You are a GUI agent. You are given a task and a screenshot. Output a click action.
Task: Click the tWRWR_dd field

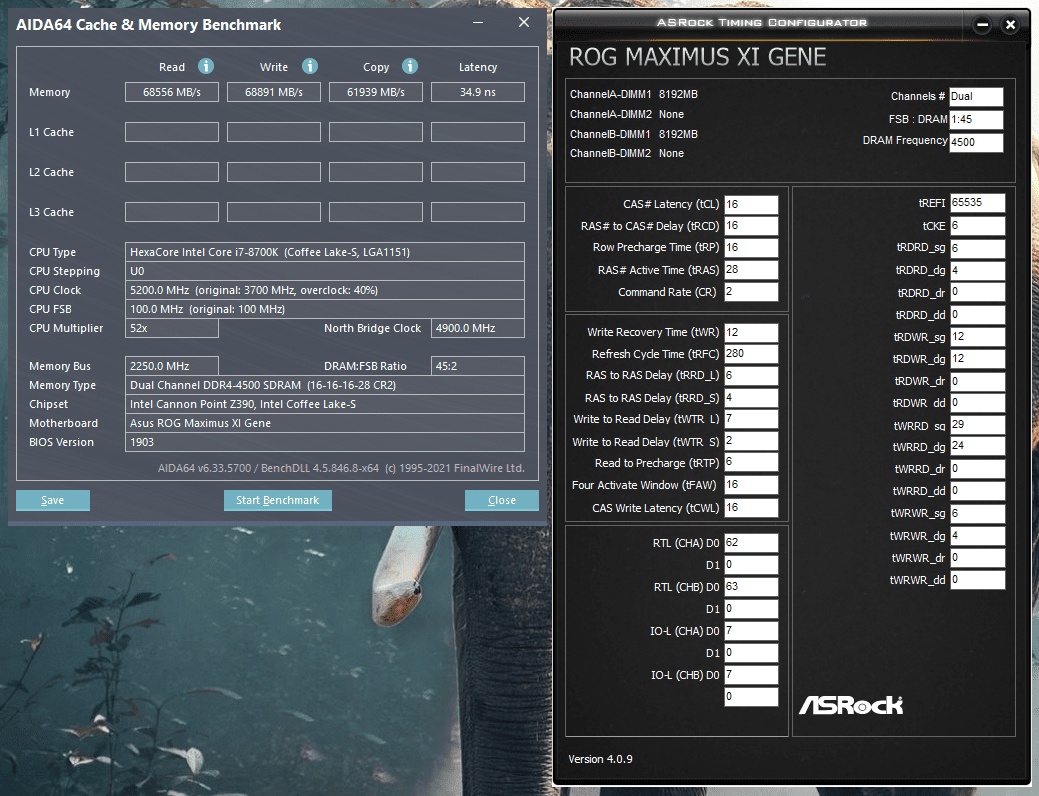point(977,580)
